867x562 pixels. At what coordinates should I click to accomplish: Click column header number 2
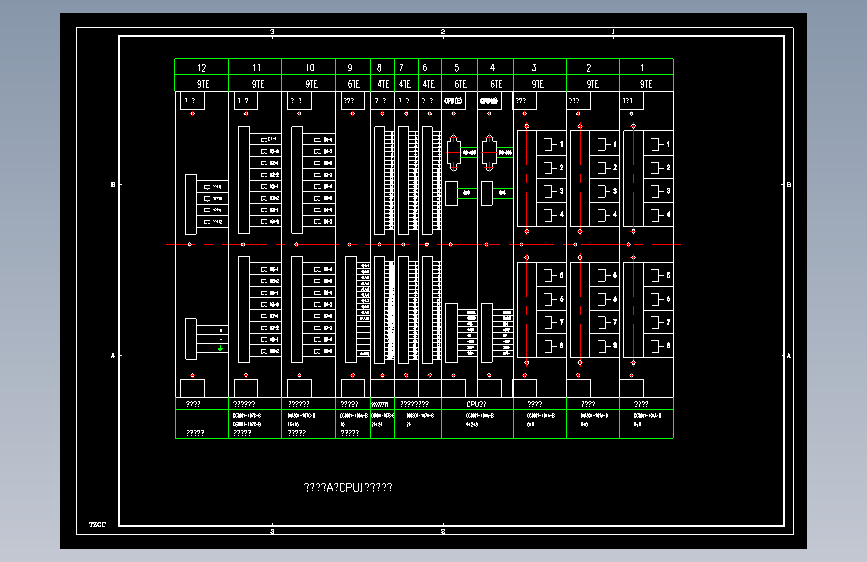(589, 67)
